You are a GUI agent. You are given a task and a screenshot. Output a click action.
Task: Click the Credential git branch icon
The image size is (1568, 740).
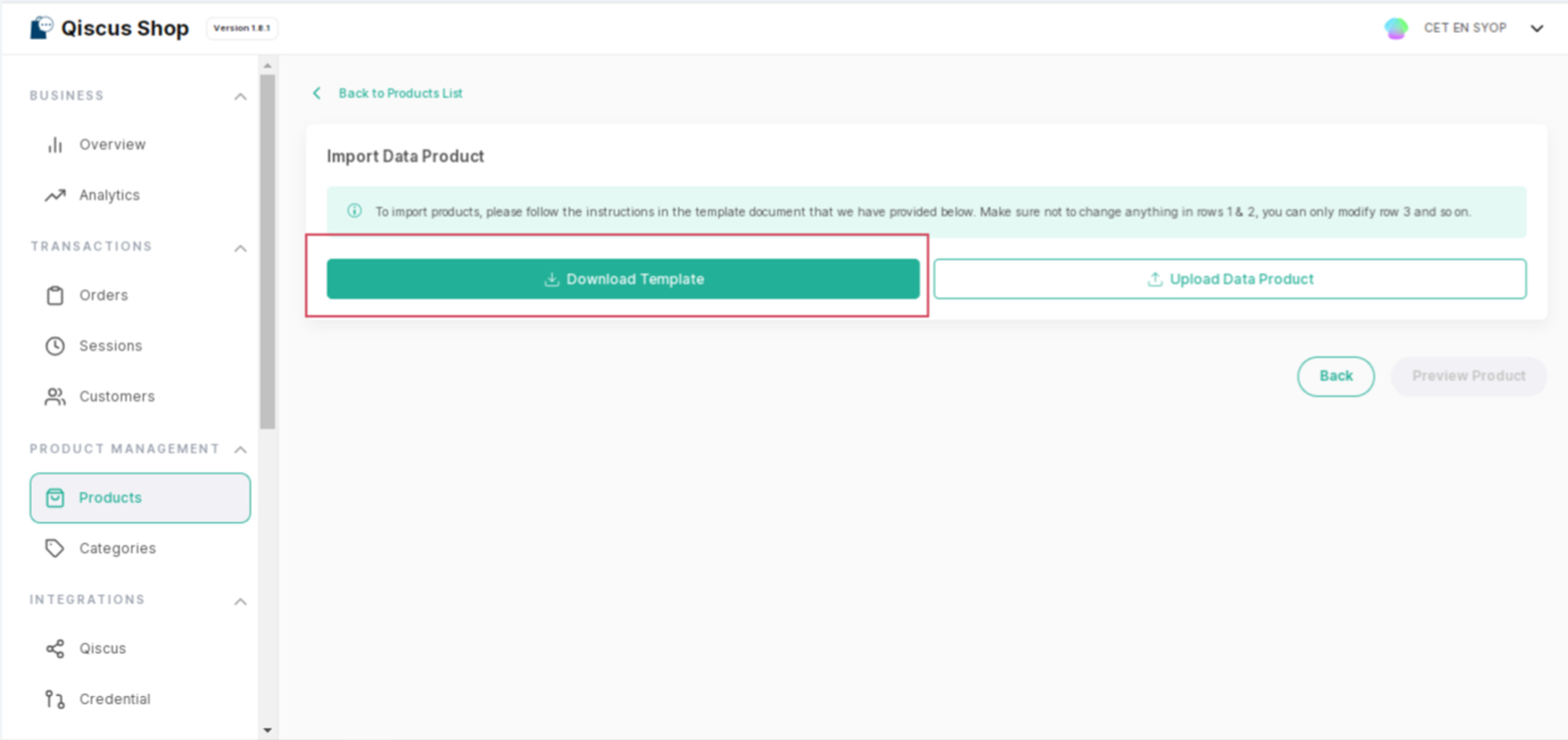tap(55, 699)
